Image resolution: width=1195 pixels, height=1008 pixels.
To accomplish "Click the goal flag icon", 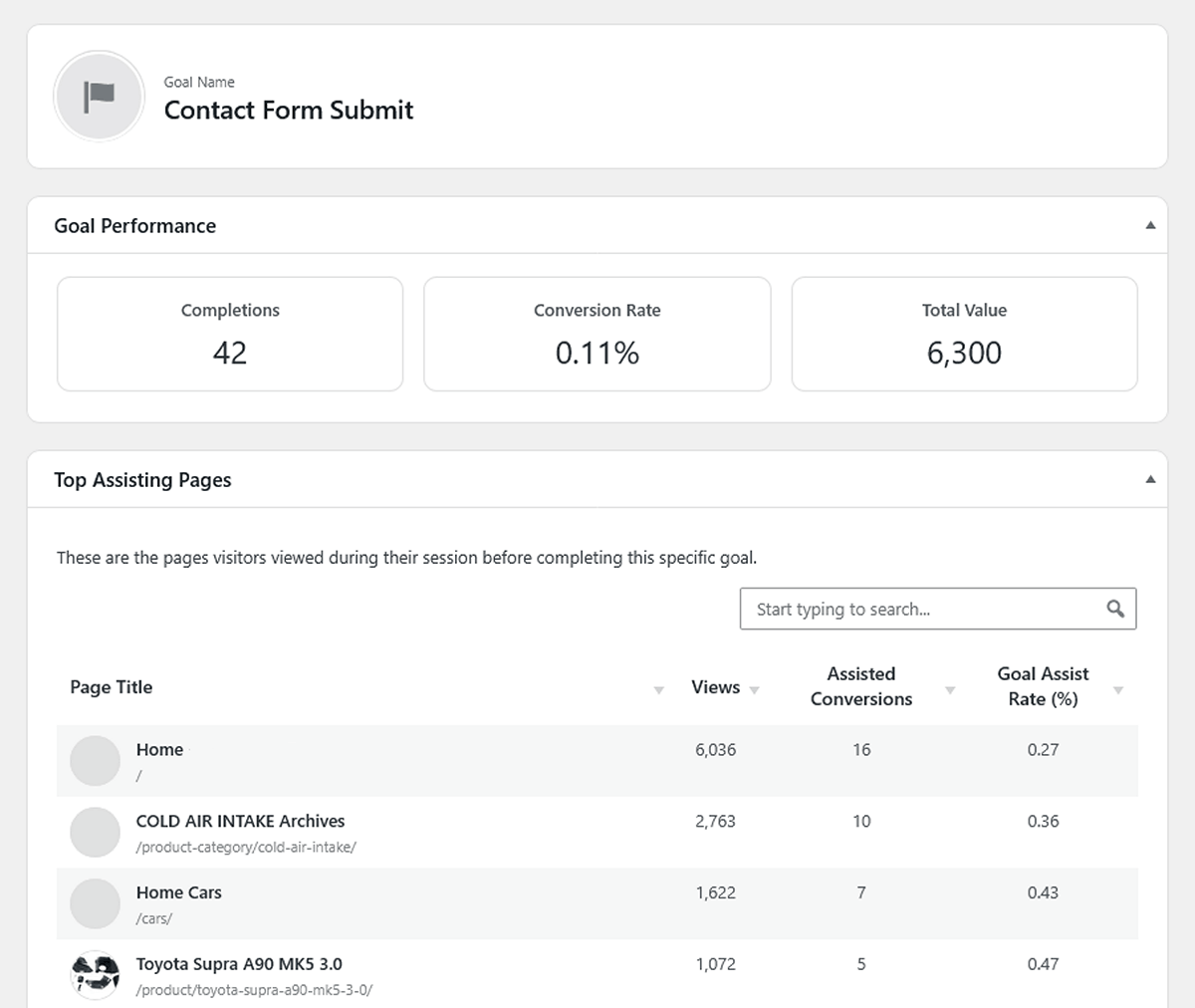I will pos(99,97).
